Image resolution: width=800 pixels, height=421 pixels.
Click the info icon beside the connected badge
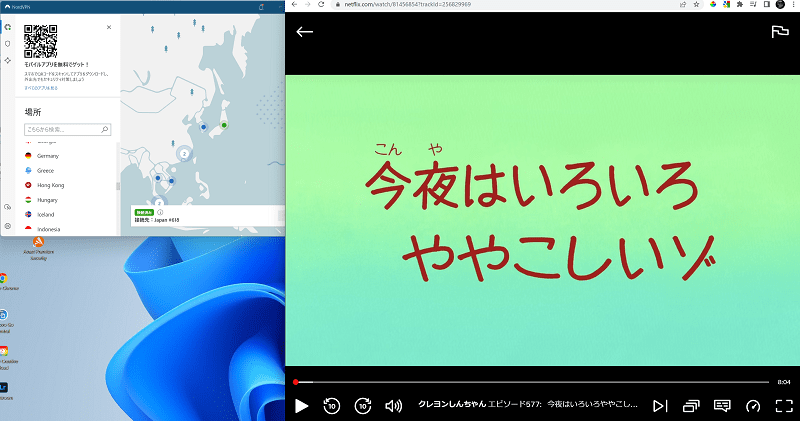[160, 212]
